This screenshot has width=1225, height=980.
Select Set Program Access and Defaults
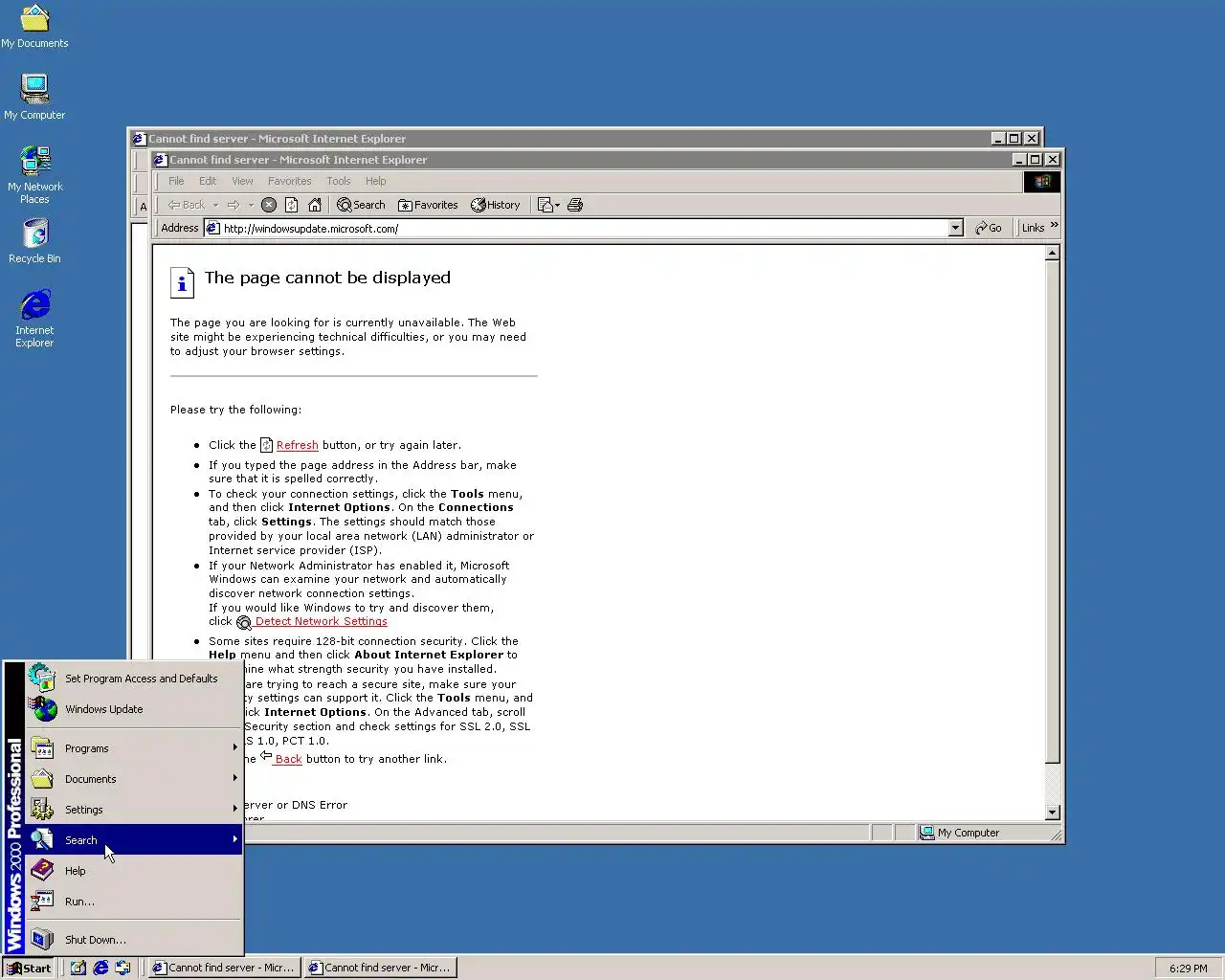pyautogui.click(x=134, y=679)
